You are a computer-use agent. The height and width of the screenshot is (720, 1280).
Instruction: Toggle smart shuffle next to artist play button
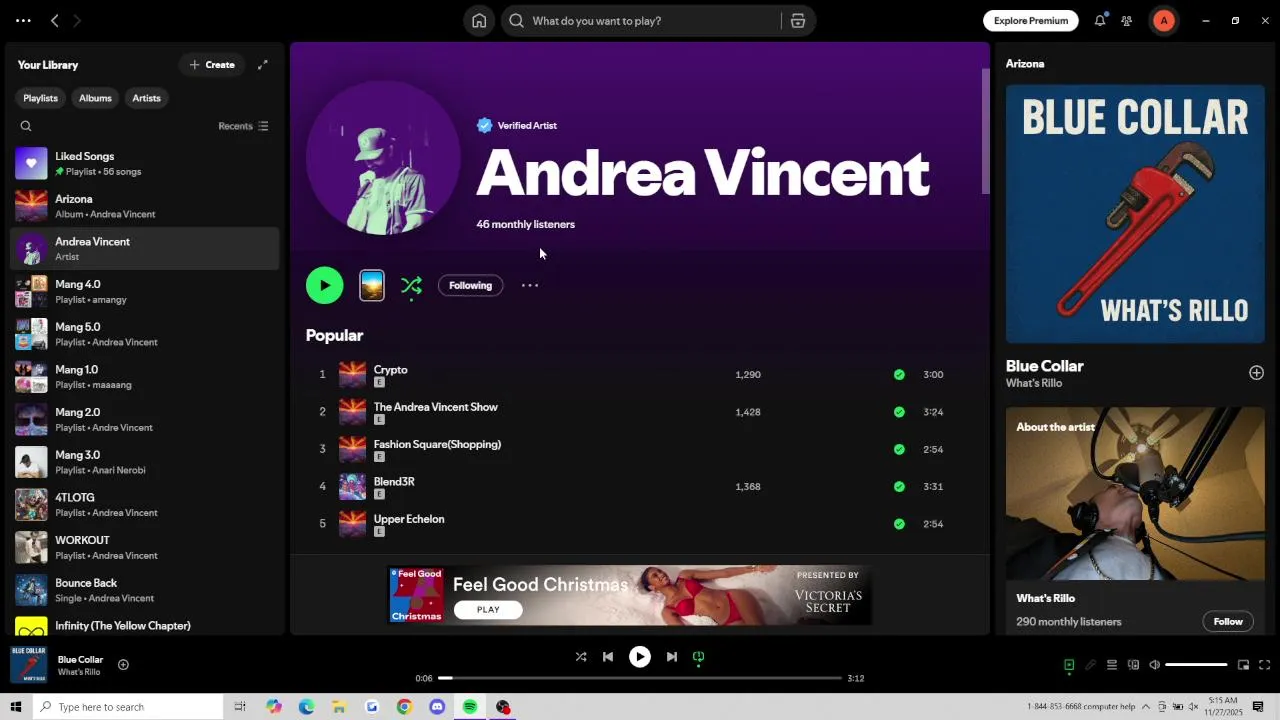[411, 286]
